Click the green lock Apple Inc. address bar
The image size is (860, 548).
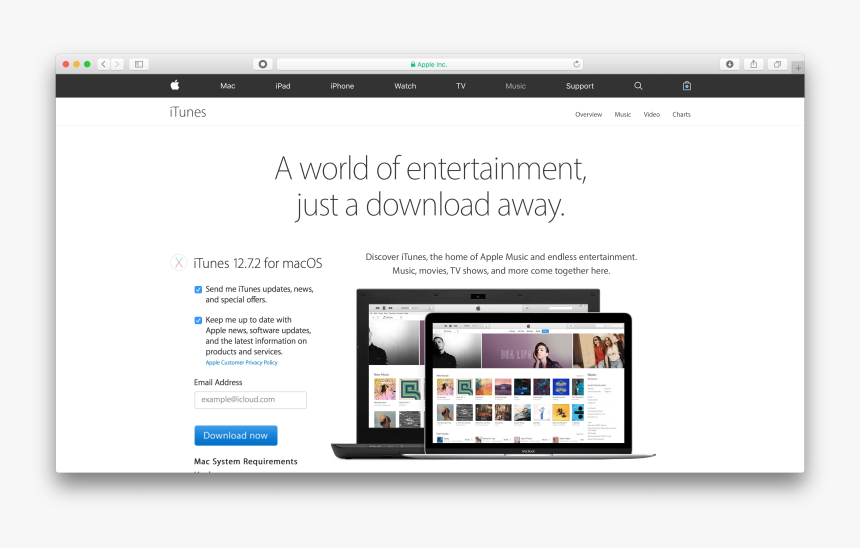pos(429,64)
